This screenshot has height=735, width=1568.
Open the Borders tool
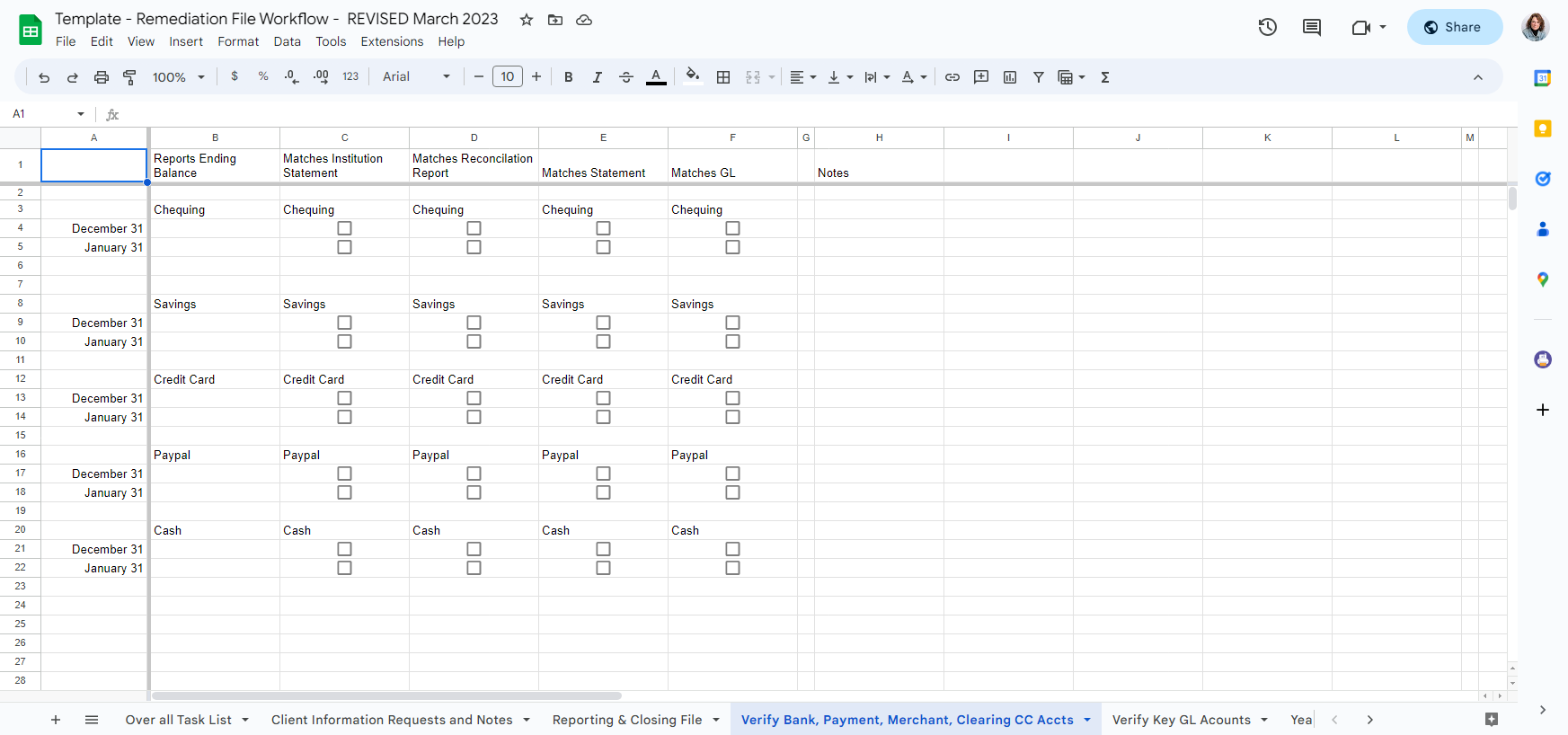pyautogui.click(x=723, y=77)
